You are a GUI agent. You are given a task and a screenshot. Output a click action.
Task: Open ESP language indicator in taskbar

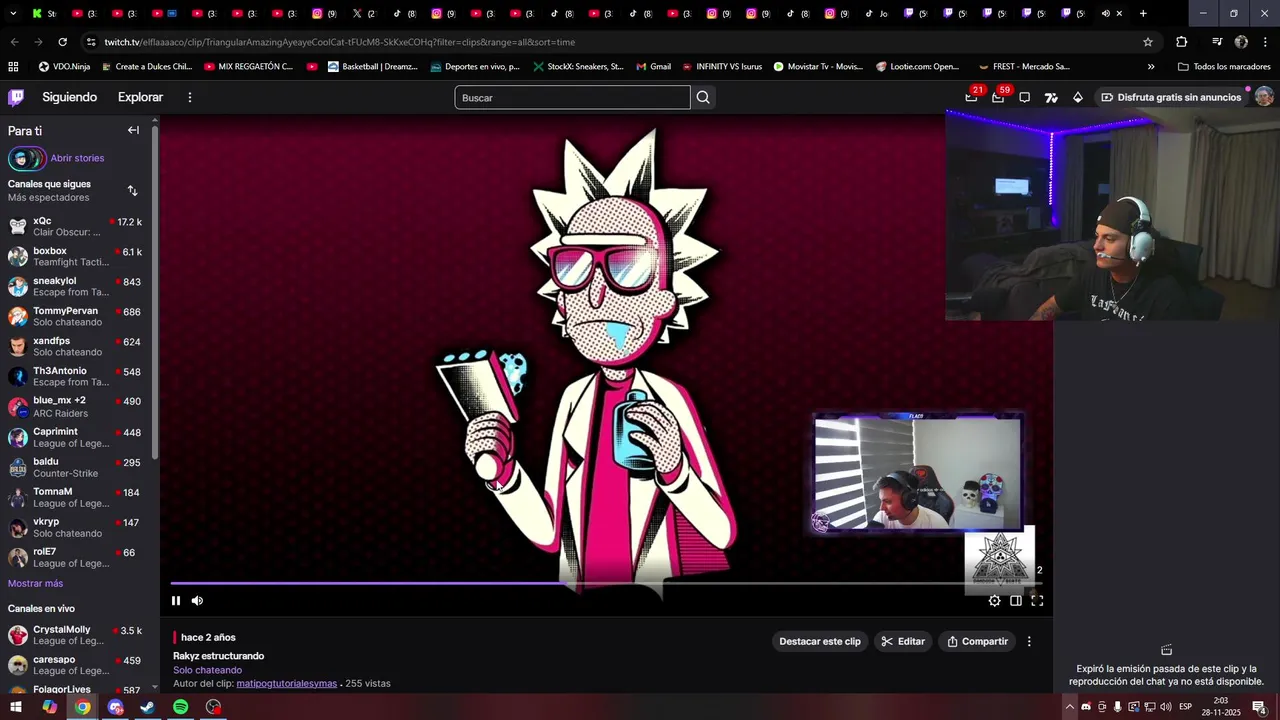pyautogui.click(x=1185, y=707)
